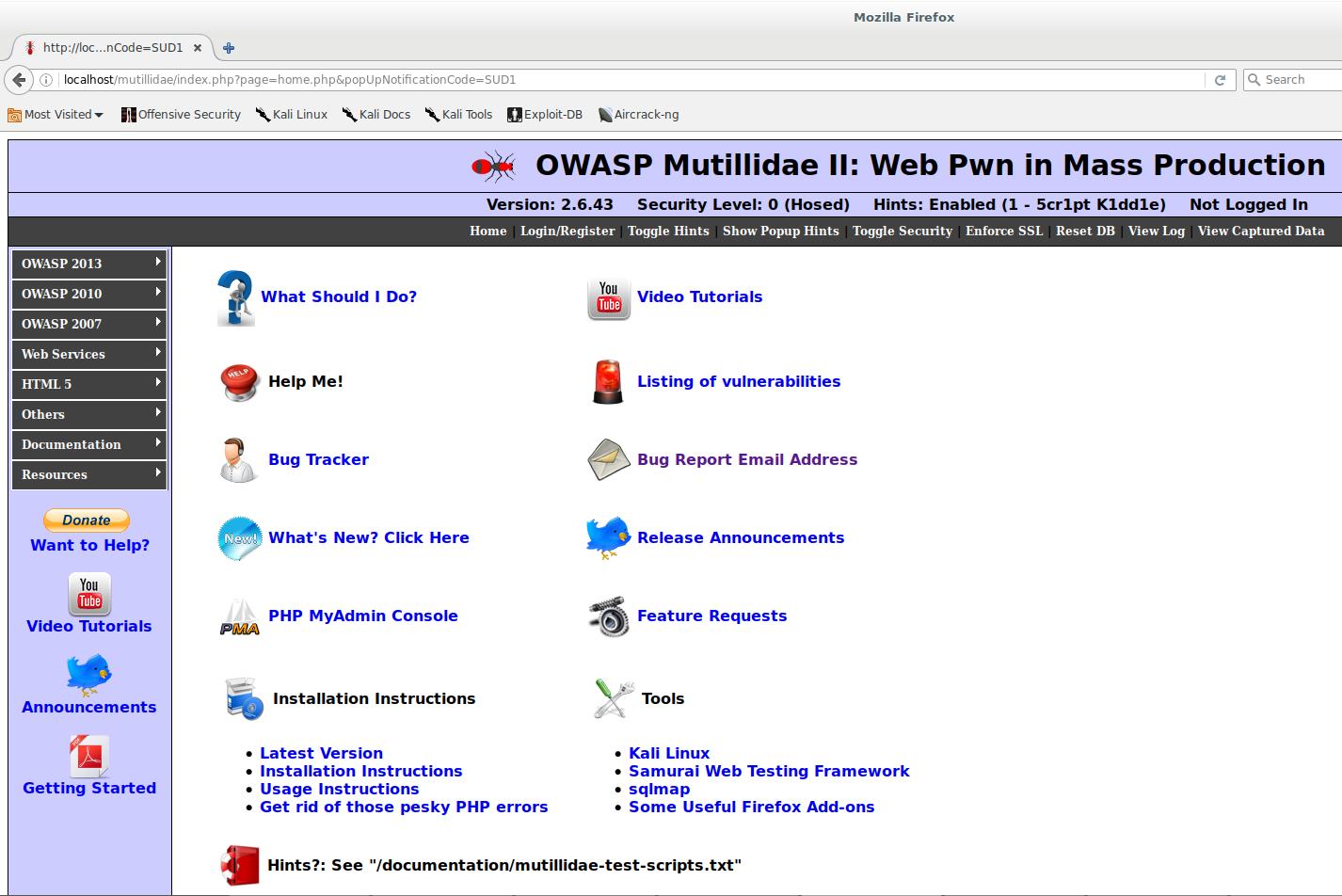Open the Kali Linux link under Tools
Image resolution: width=1342 pixels, height=896 pixels.
tap(669, 753)
